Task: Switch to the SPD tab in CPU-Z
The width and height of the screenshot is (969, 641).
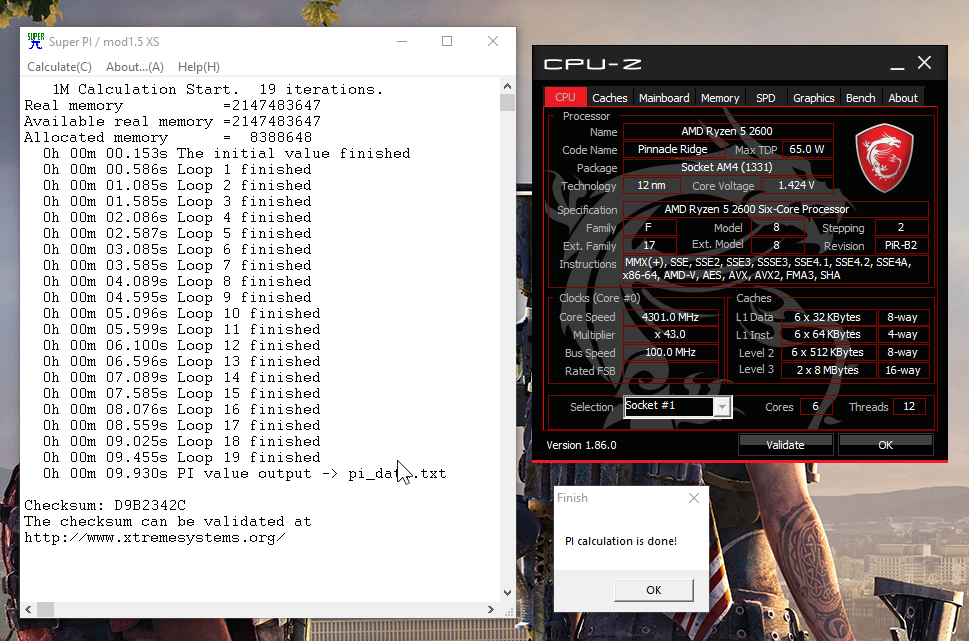Action: pos(765,98)
